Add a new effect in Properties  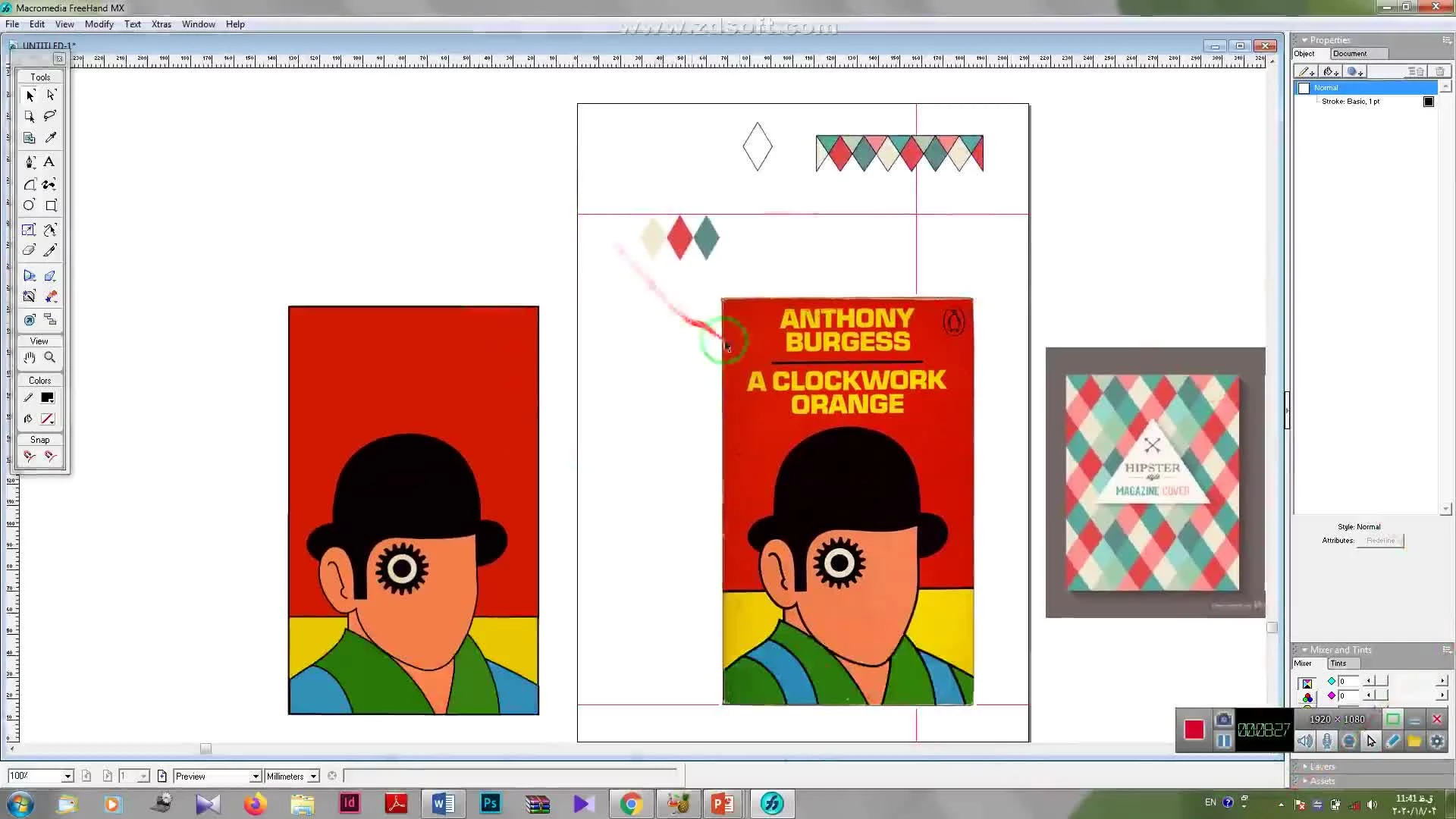click(x=1356, y=72)
